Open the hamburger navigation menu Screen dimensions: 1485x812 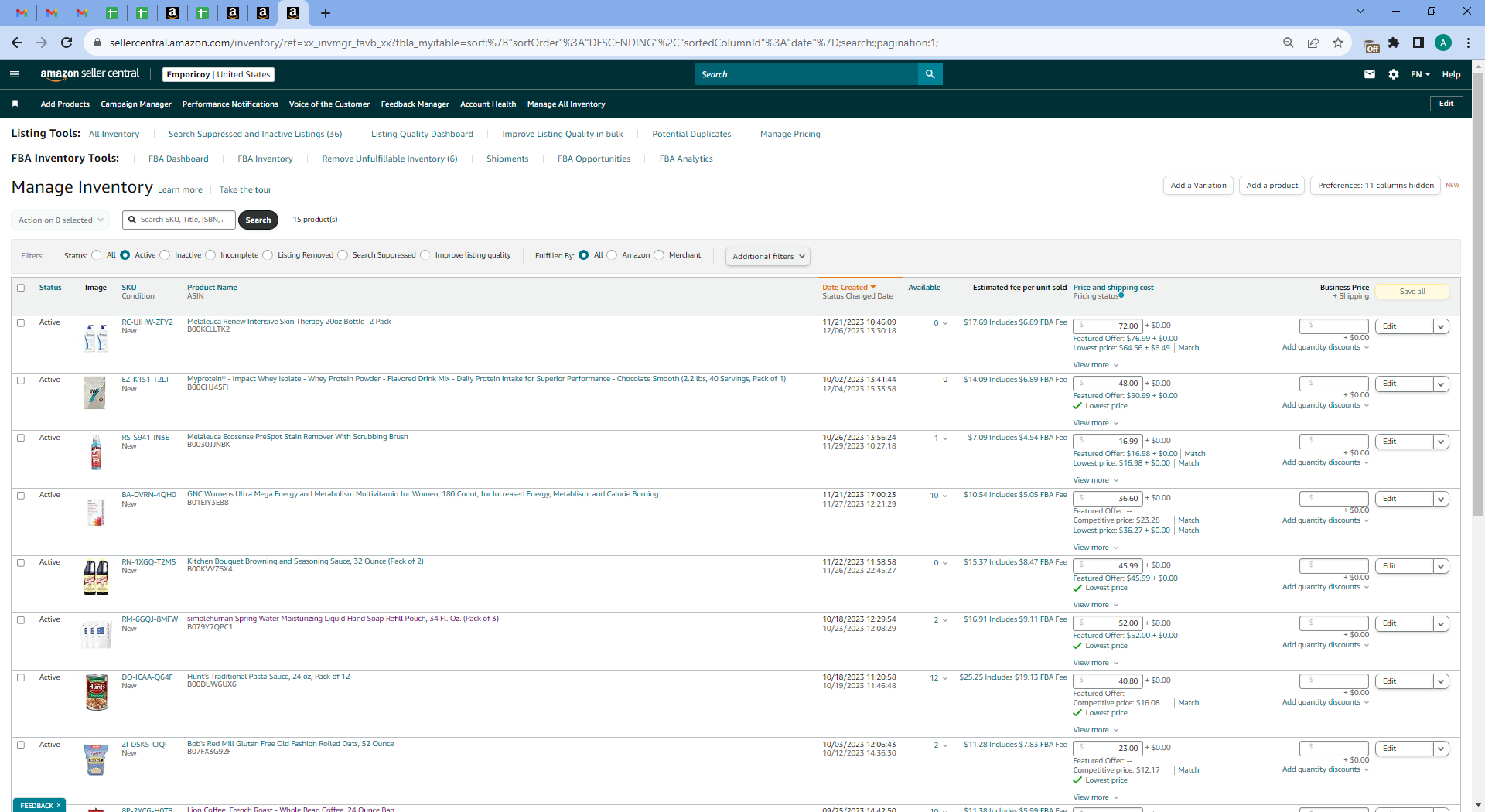pos(15,74)
